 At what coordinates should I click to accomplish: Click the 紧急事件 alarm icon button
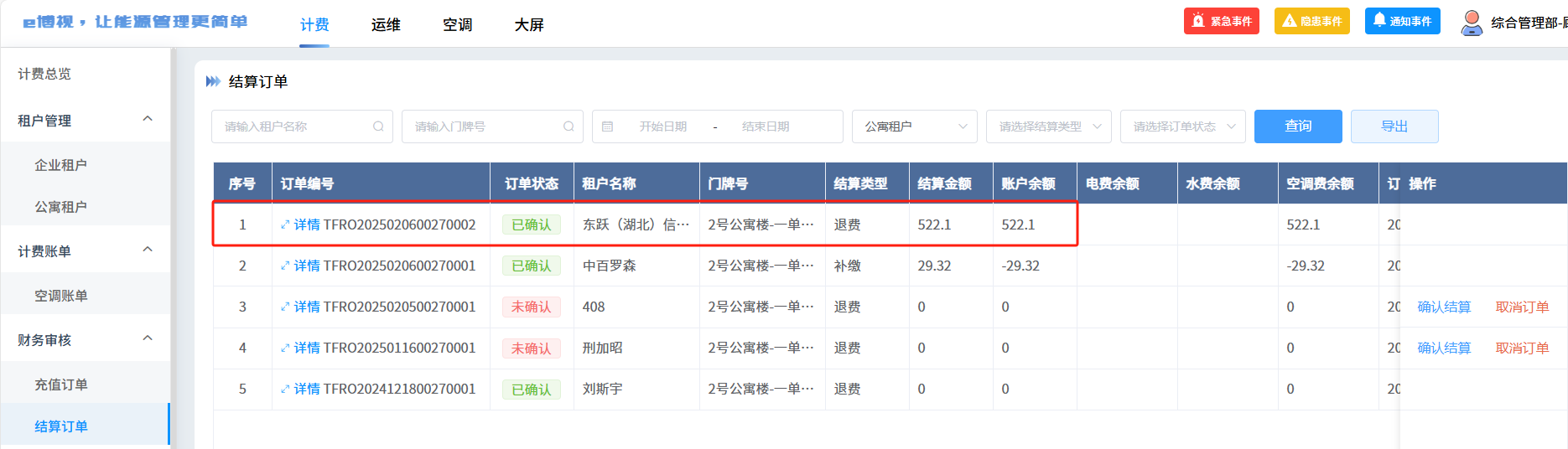(1198, 21)
